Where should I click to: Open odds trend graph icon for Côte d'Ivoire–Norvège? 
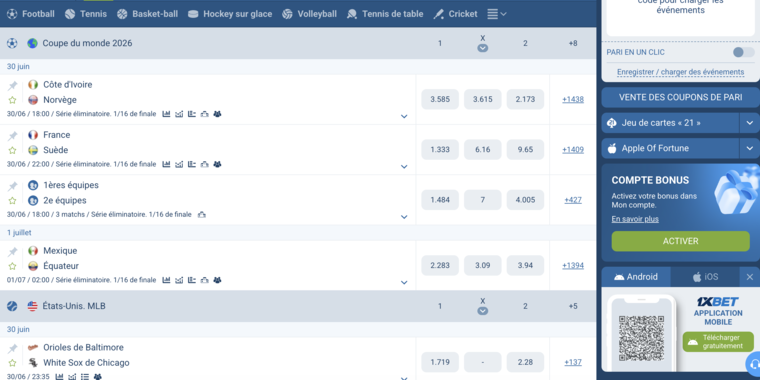click(x=179, y=114)
